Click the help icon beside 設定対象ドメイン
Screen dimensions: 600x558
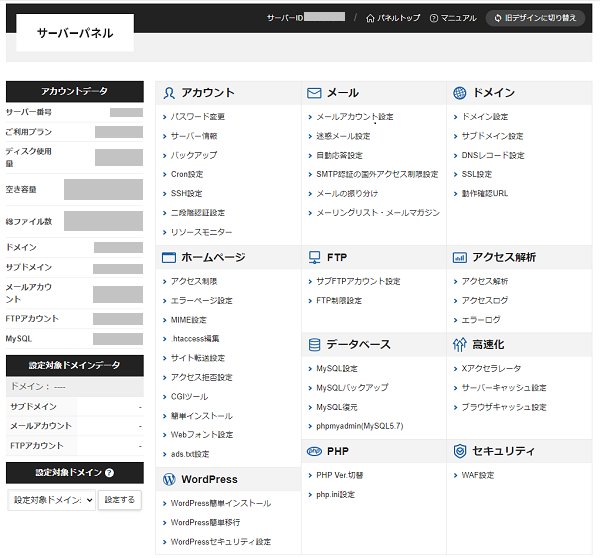[109, 473]
